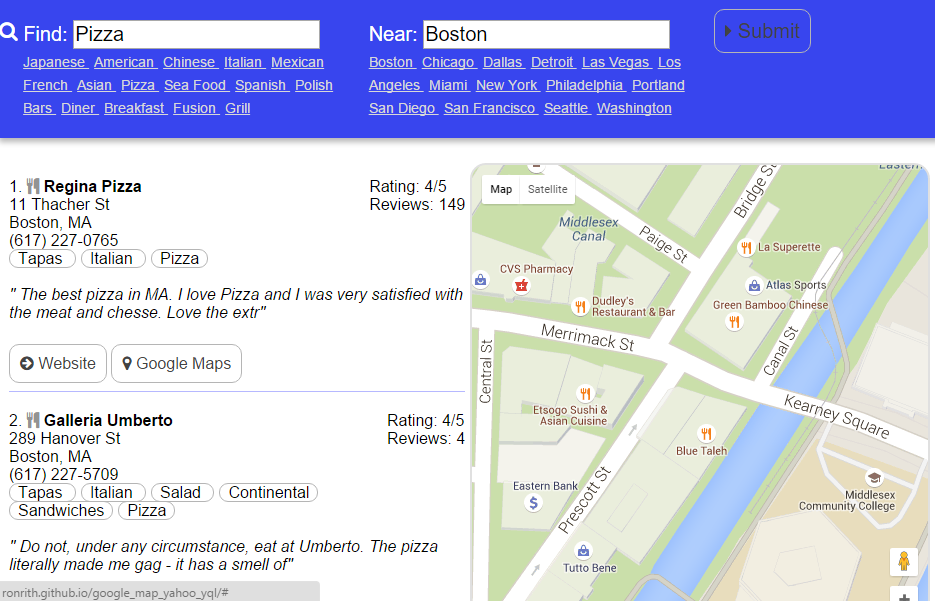Click the Atlas Sports shop marker
The height and width of the screenshot is (601, 935).
point(754,285)
